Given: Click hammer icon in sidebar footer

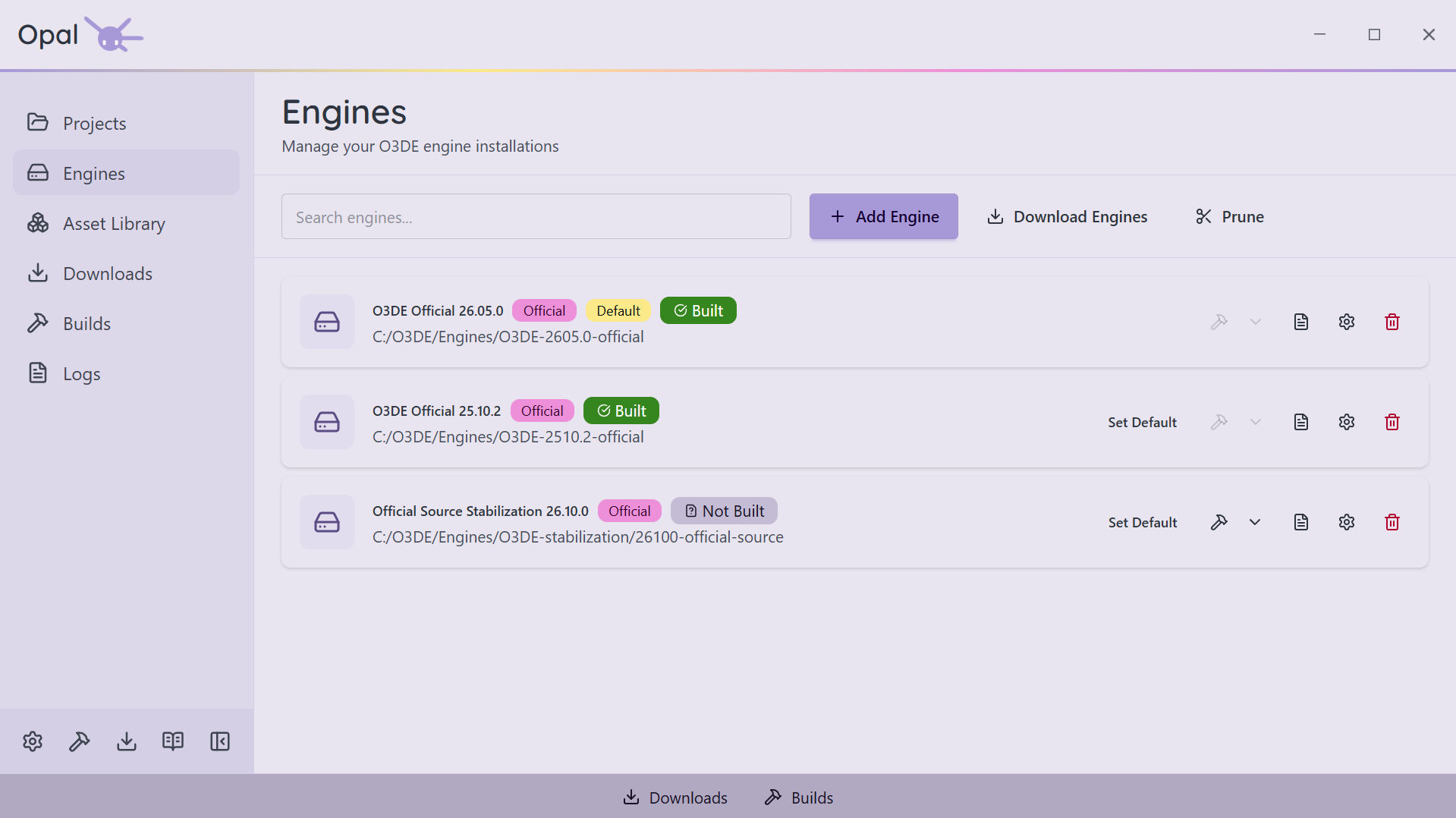Looking at the screenshot, I should point(80,741).
